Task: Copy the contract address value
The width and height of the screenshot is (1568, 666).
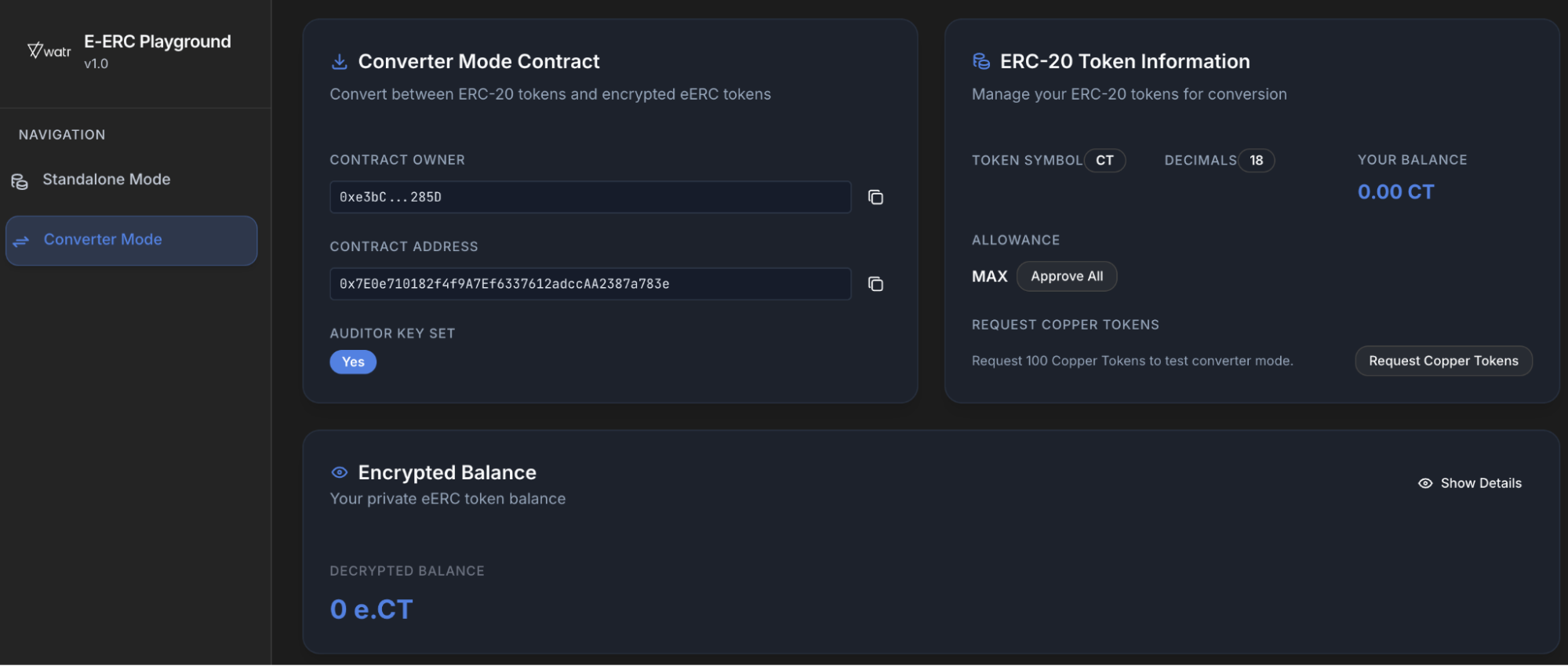Action: click(875, 284)
